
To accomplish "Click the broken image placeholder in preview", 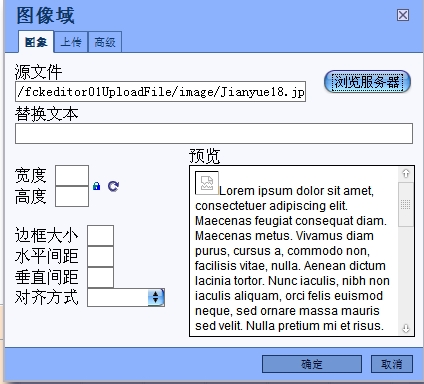I will coord(207,183).
